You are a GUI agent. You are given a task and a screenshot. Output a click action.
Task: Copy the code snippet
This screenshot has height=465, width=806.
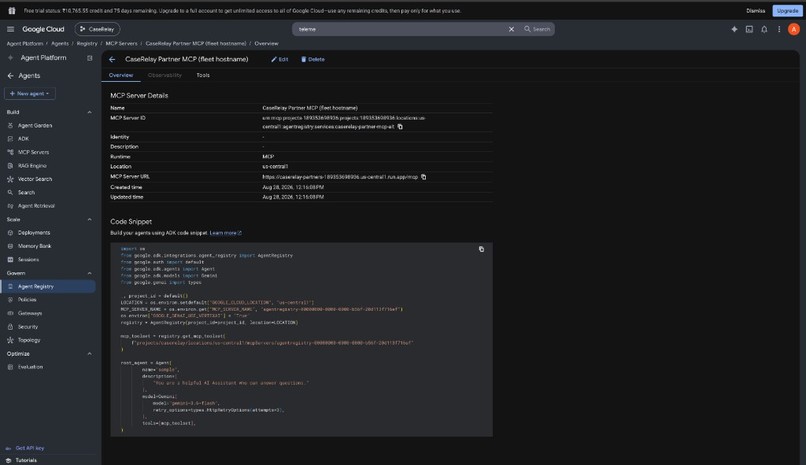[481, 249]
